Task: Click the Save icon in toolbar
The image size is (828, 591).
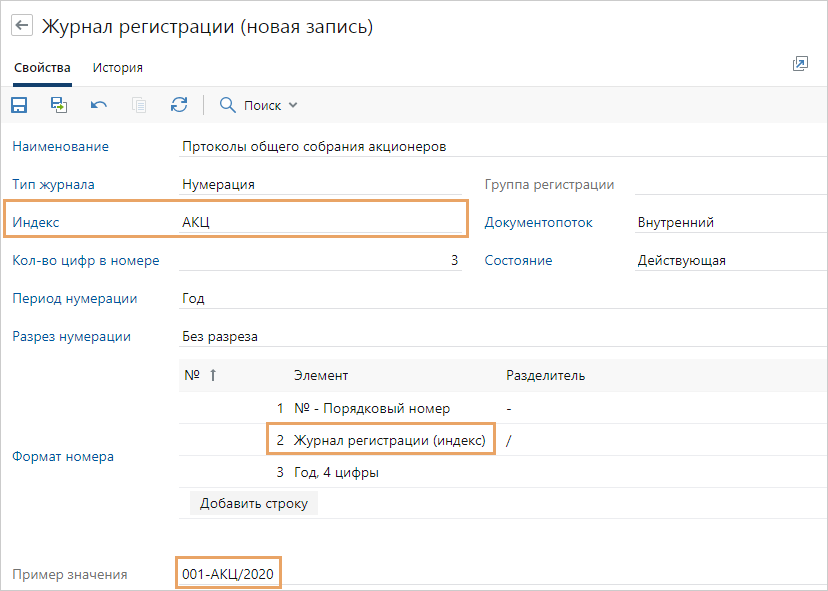Action: point(19,105)
